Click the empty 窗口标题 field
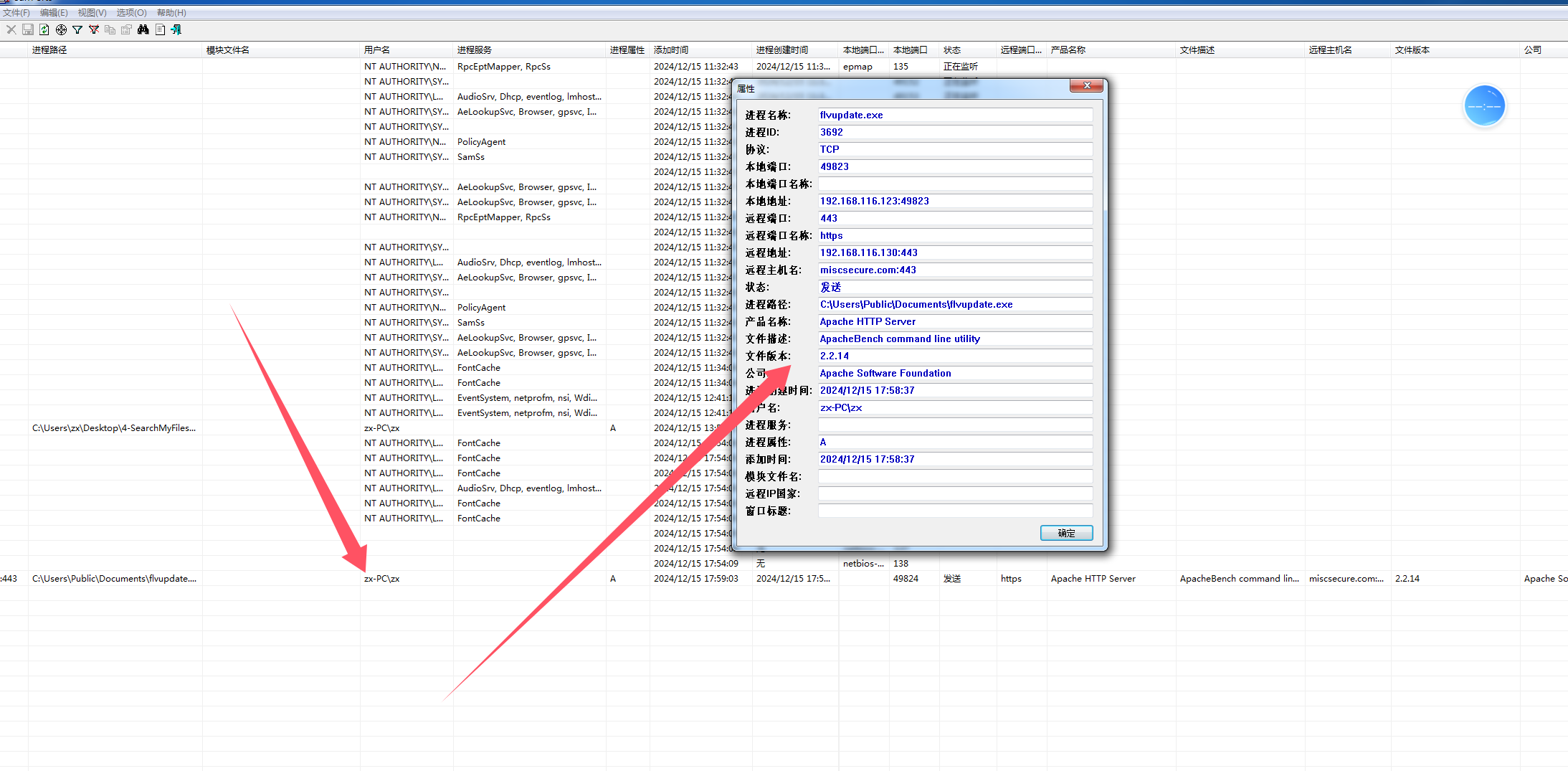Screen dimensions: 1568x771 955,511
